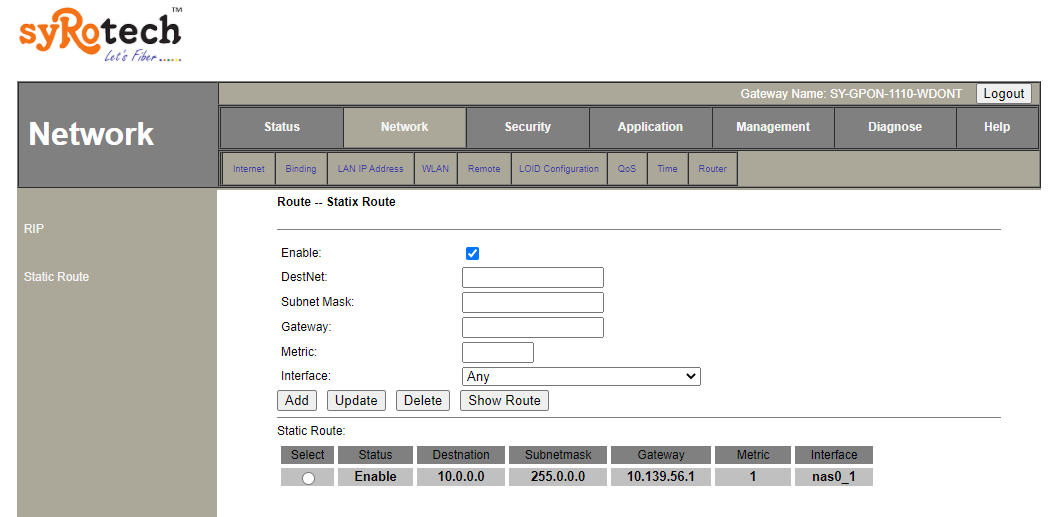Screen dimensions: 1056x517
Task: Open the Security tab
Action: click(527, 127)
